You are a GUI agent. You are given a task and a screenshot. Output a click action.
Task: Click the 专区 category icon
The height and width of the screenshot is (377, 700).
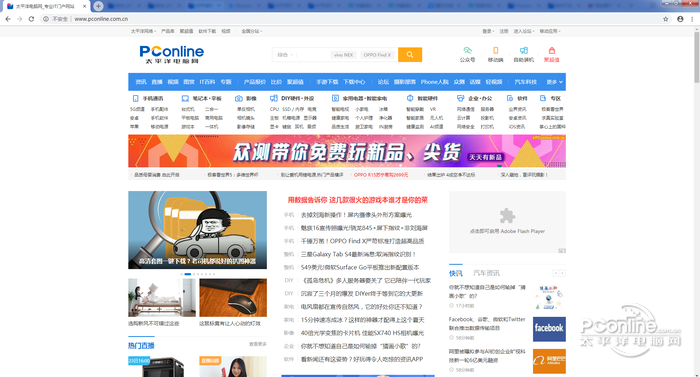click(543, 98)
